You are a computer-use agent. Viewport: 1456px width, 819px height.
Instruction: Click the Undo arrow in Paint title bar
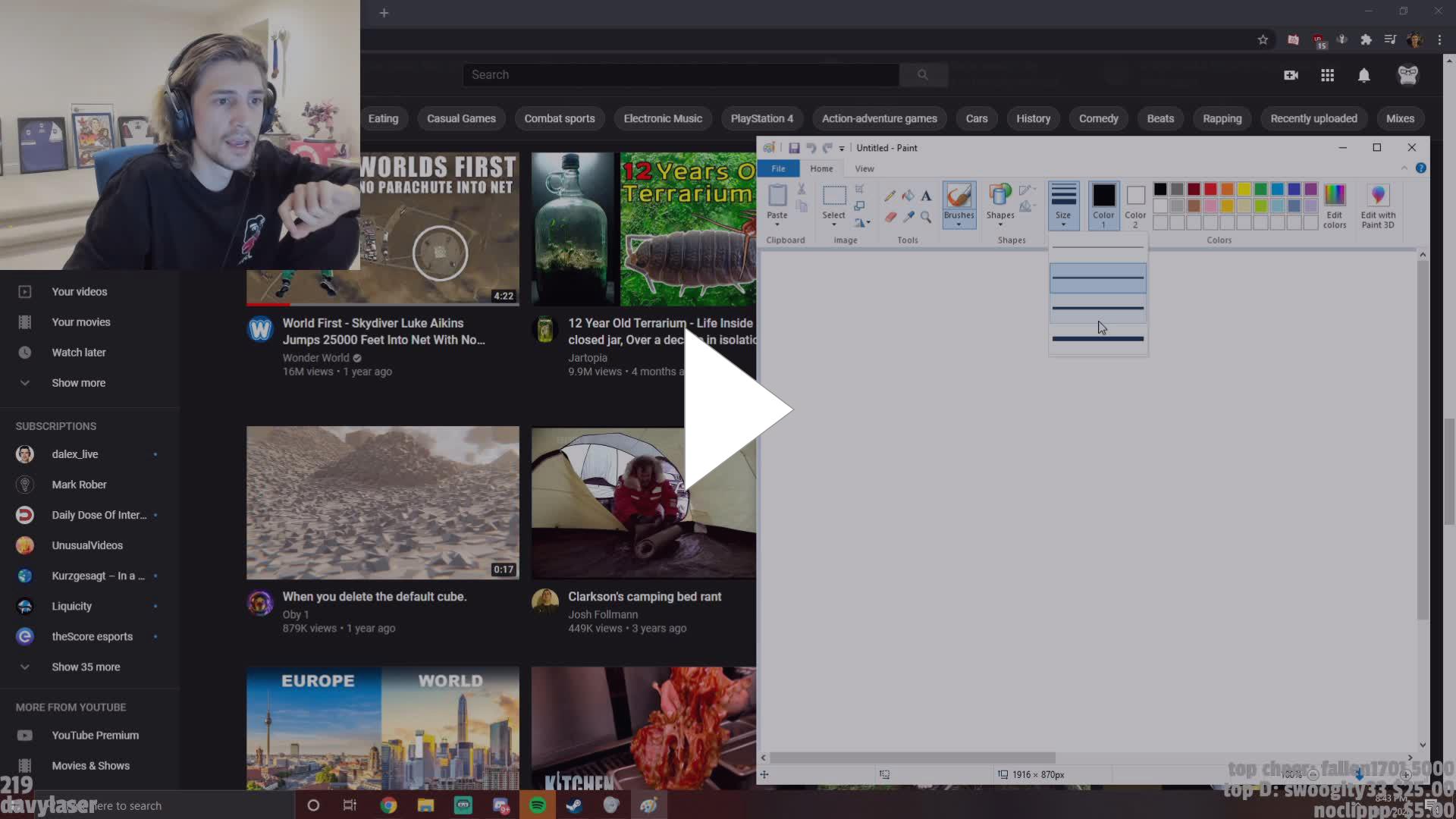point(811,148)
